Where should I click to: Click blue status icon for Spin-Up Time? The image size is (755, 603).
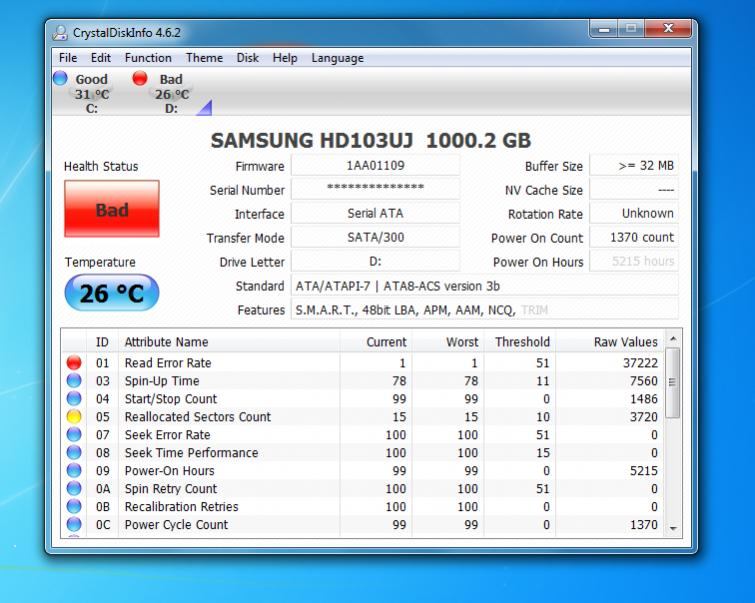(74, 380)
